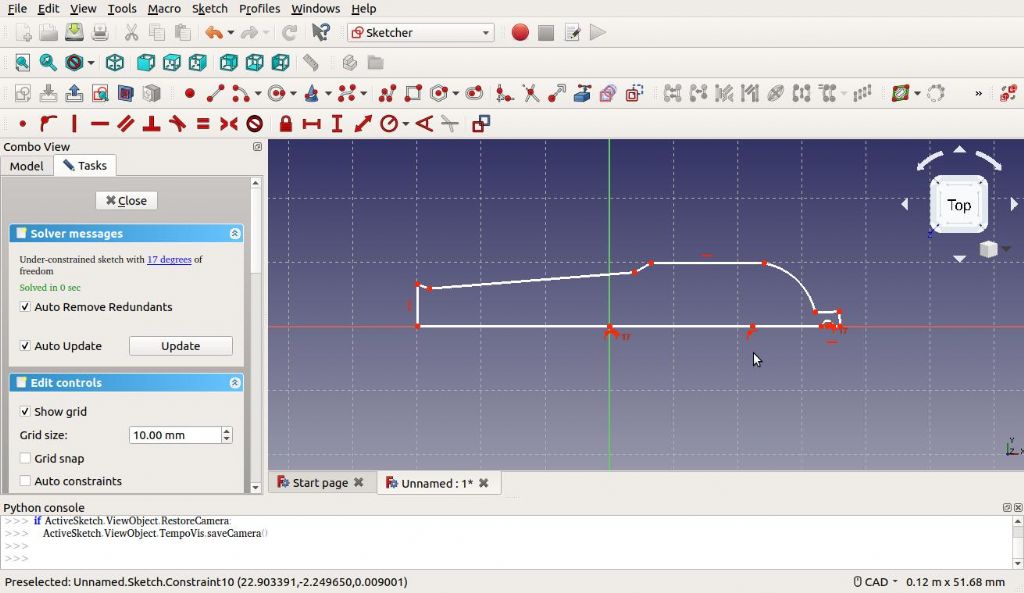
Task: Open the radius constraint dropdown arrow
Action: [406, 123]
